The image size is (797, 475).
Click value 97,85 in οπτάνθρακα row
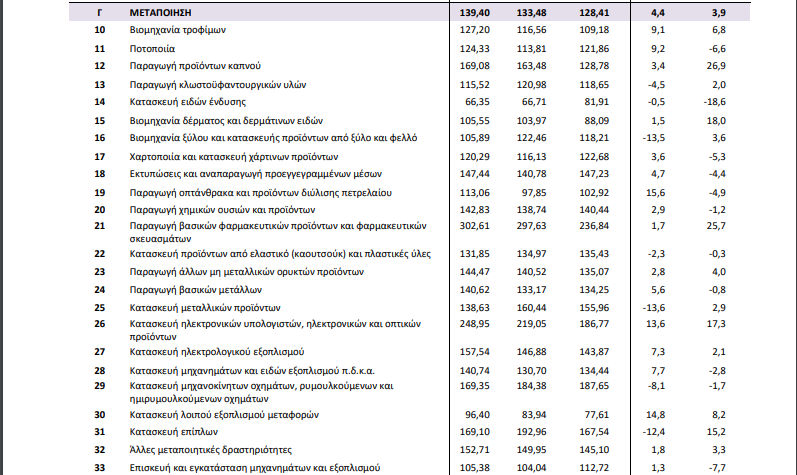[x=534, y=193]
